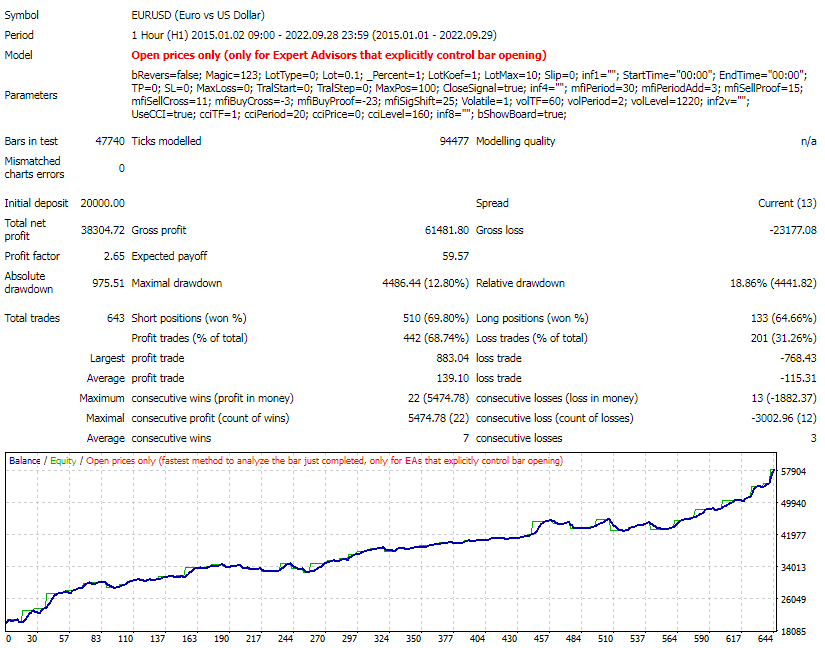Click the Profit factor value 2.65
825x648 pixels.
click(114, 256)
